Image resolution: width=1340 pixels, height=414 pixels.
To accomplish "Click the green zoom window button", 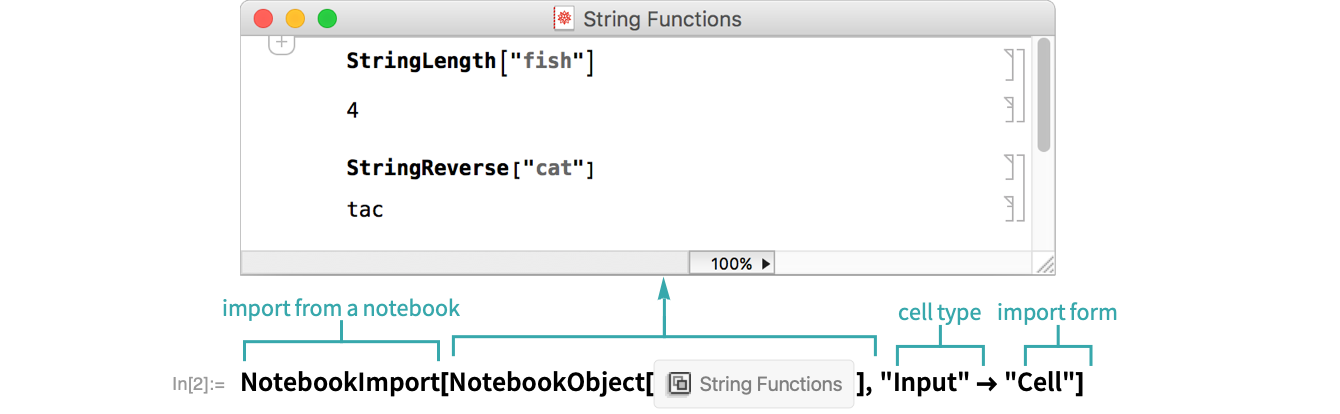I will point(327,19).
